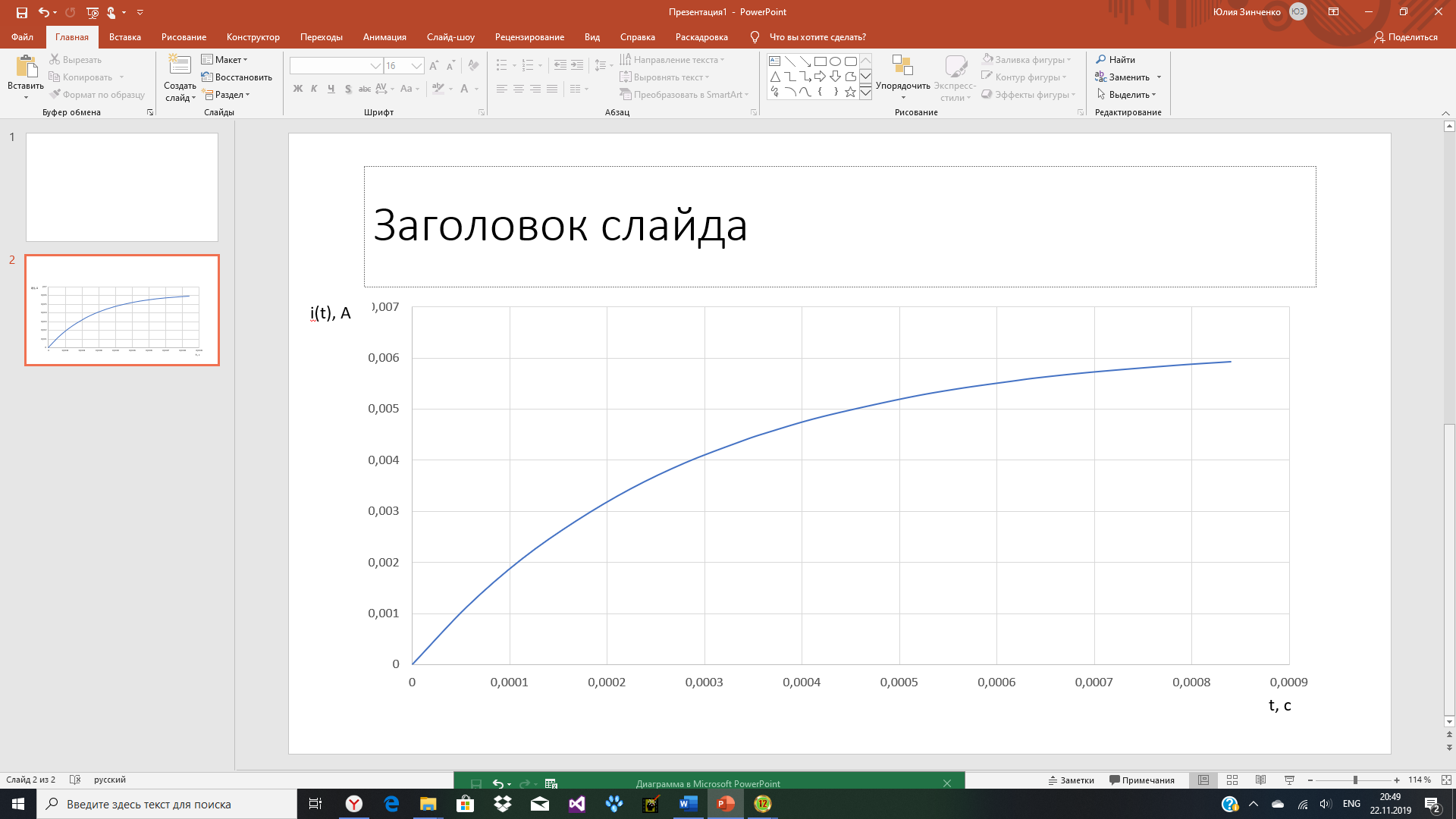Select the star shape in shapes gallery

[850, 92]
